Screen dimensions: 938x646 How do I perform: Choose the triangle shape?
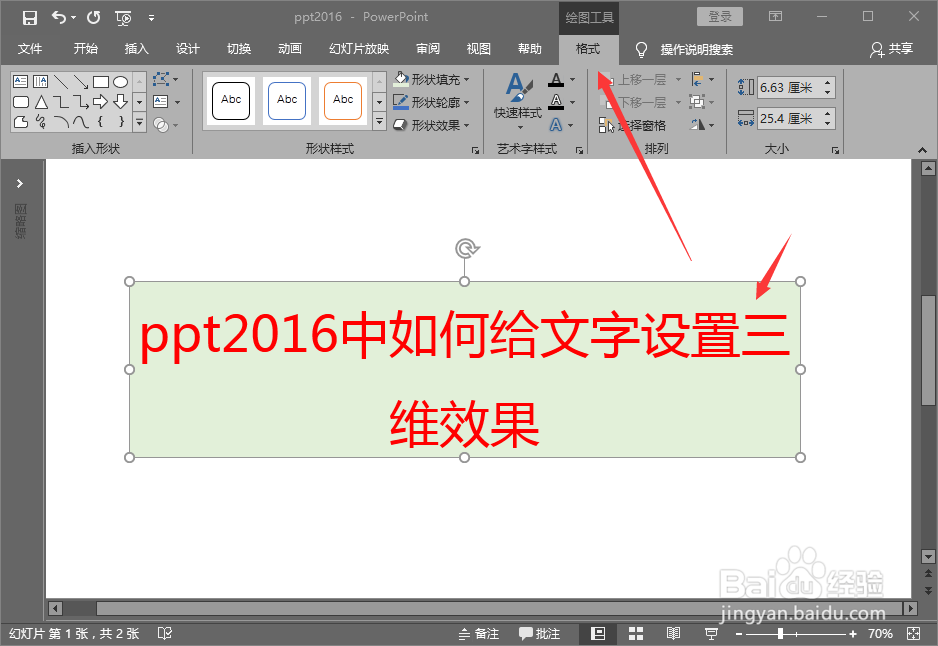41,102
